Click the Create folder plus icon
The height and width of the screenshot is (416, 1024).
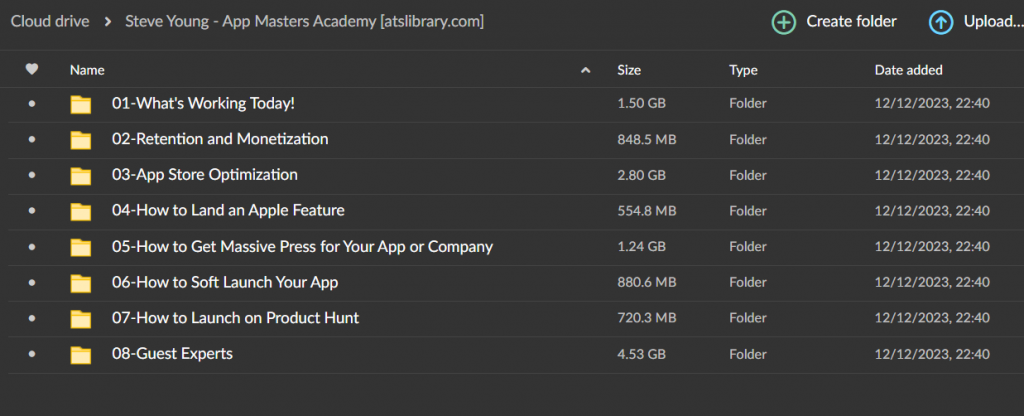click(x=783, y=22)
